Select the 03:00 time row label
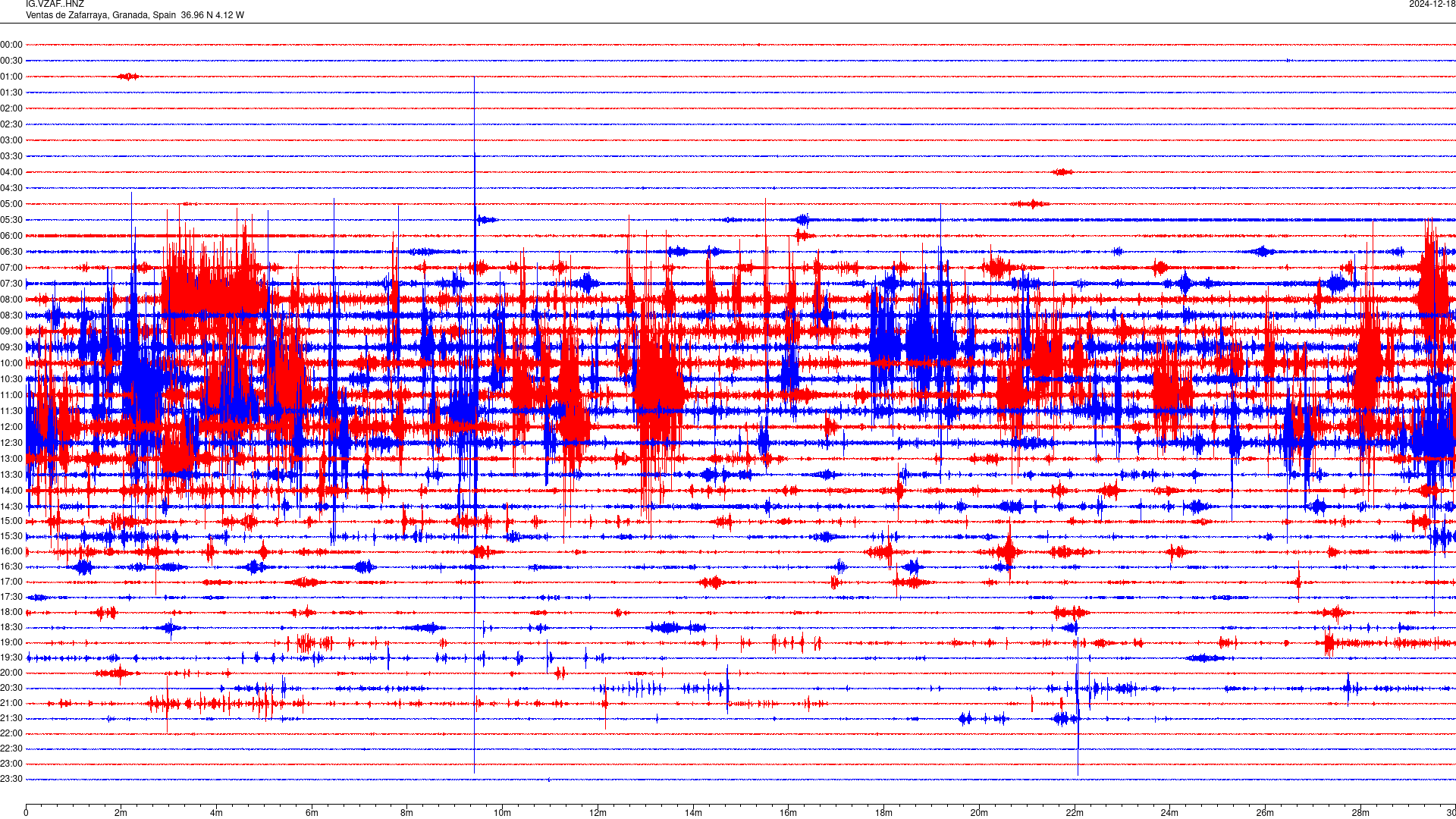Image resolution: width=1456 pixels, height=819 pixels. tap(11, 140)
